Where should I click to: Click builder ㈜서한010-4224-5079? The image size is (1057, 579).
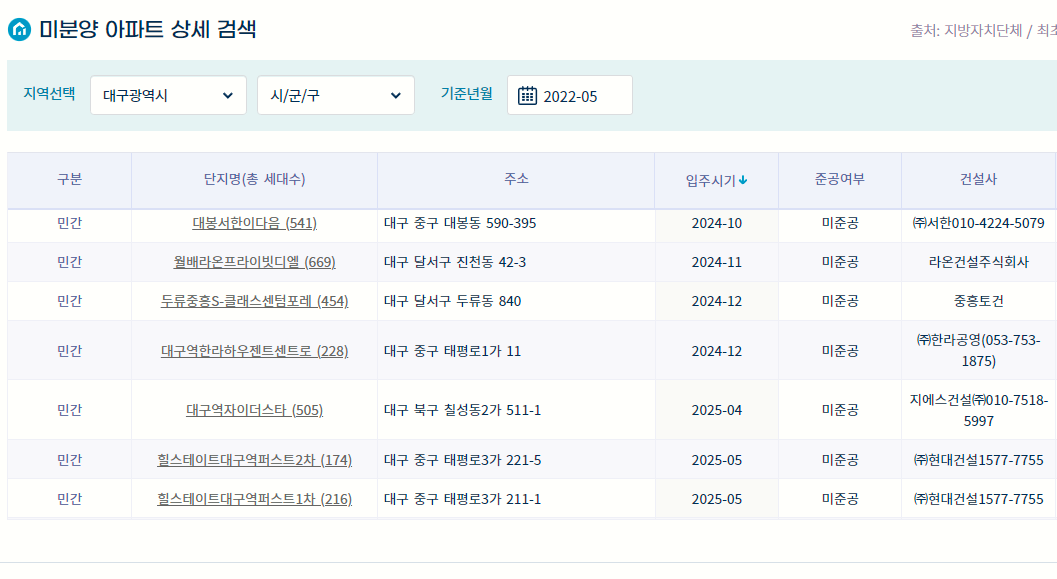coord(978,223)
